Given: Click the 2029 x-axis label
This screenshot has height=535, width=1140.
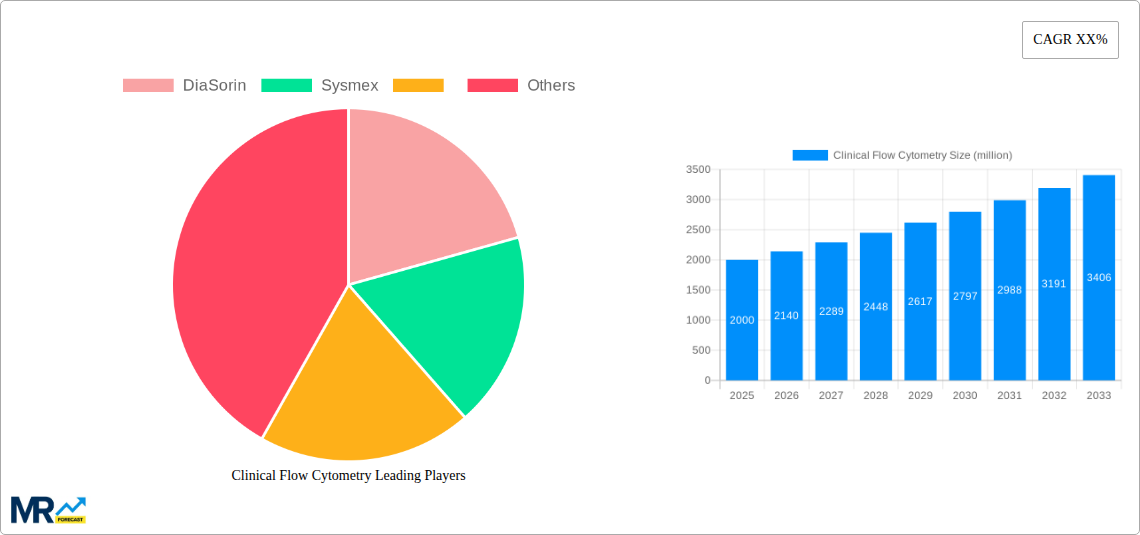Looking at the screenshot, I should coord(920,395).
